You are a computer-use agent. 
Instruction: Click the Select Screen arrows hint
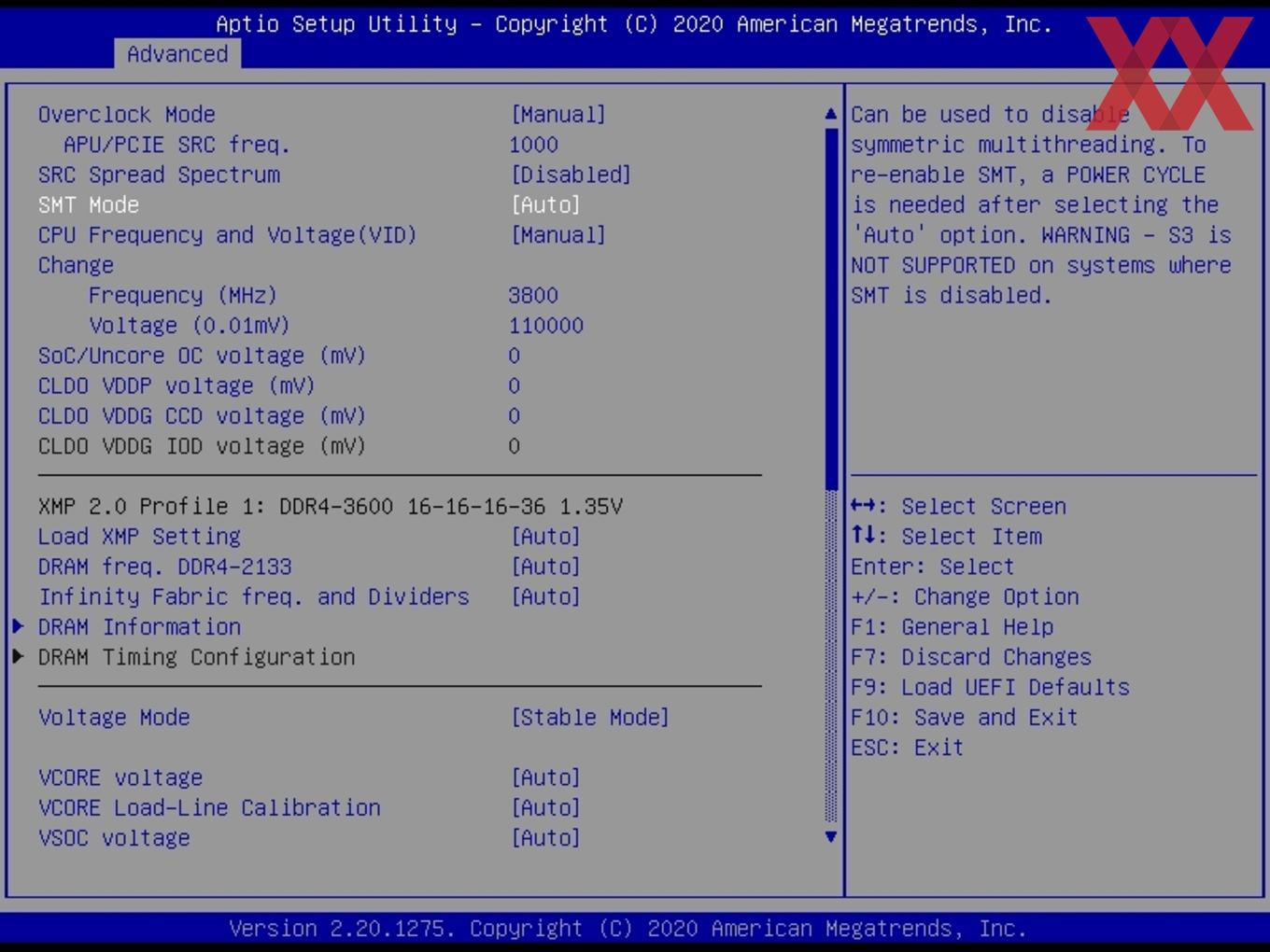958,507
